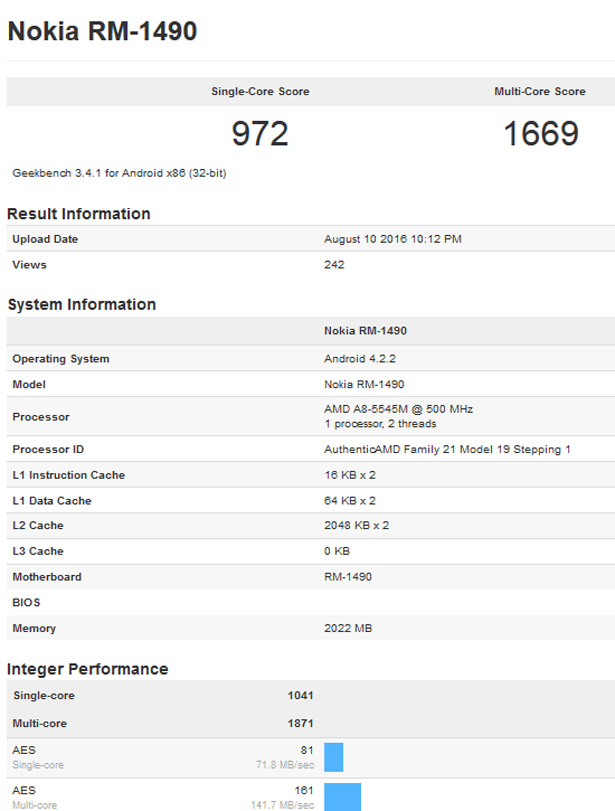Image resolution: width=615 pixels, height=811 pixels.
Task: Click the Upload Date label
Action: click(45, 239)
